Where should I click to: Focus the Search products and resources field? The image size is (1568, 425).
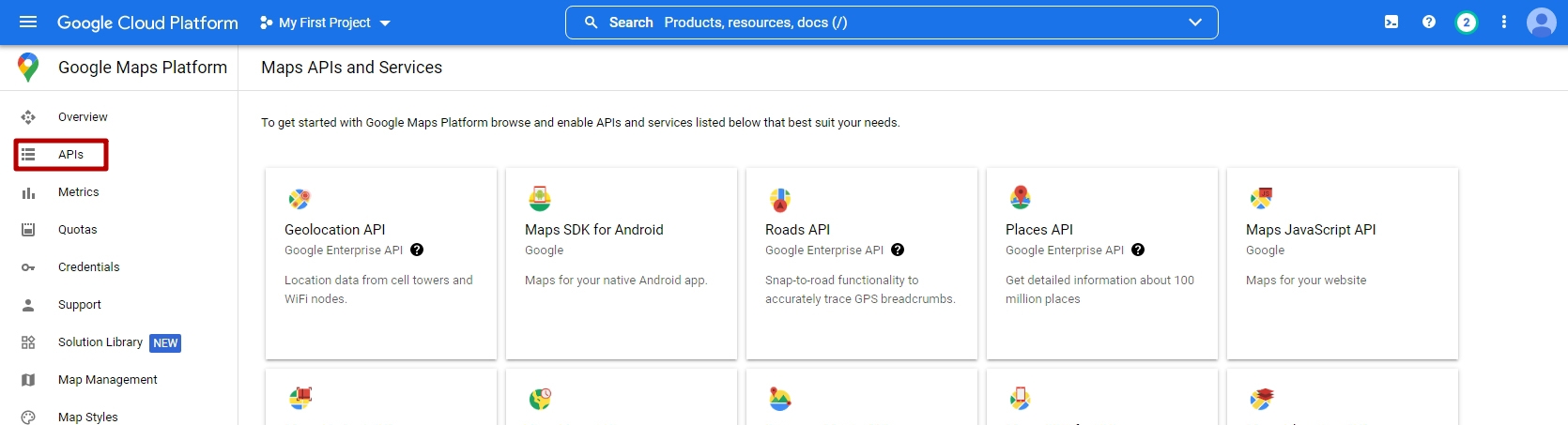[x=892, y=23]
